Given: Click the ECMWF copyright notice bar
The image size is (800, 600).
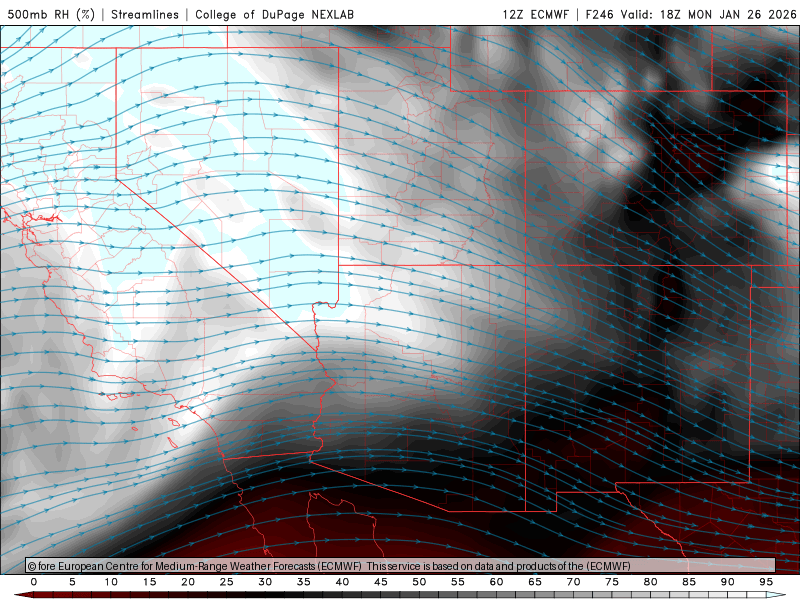Looking at the screenshot, I should point(400,565).
